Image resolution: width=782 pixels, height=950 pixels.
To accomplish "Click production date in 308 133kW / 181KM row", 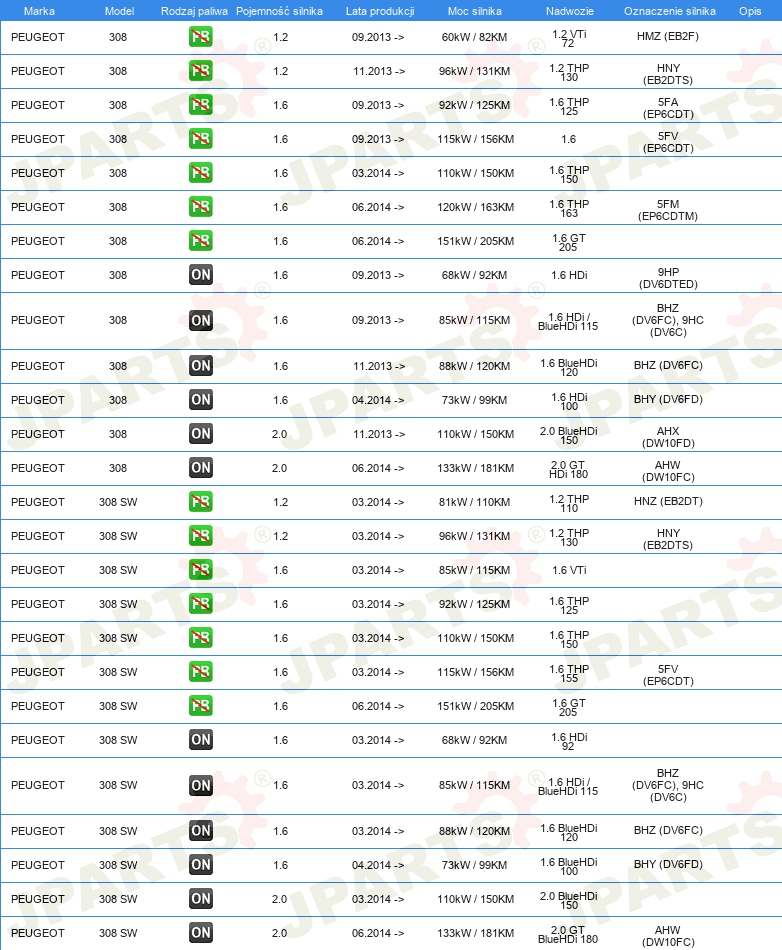I will click(379, 468).
